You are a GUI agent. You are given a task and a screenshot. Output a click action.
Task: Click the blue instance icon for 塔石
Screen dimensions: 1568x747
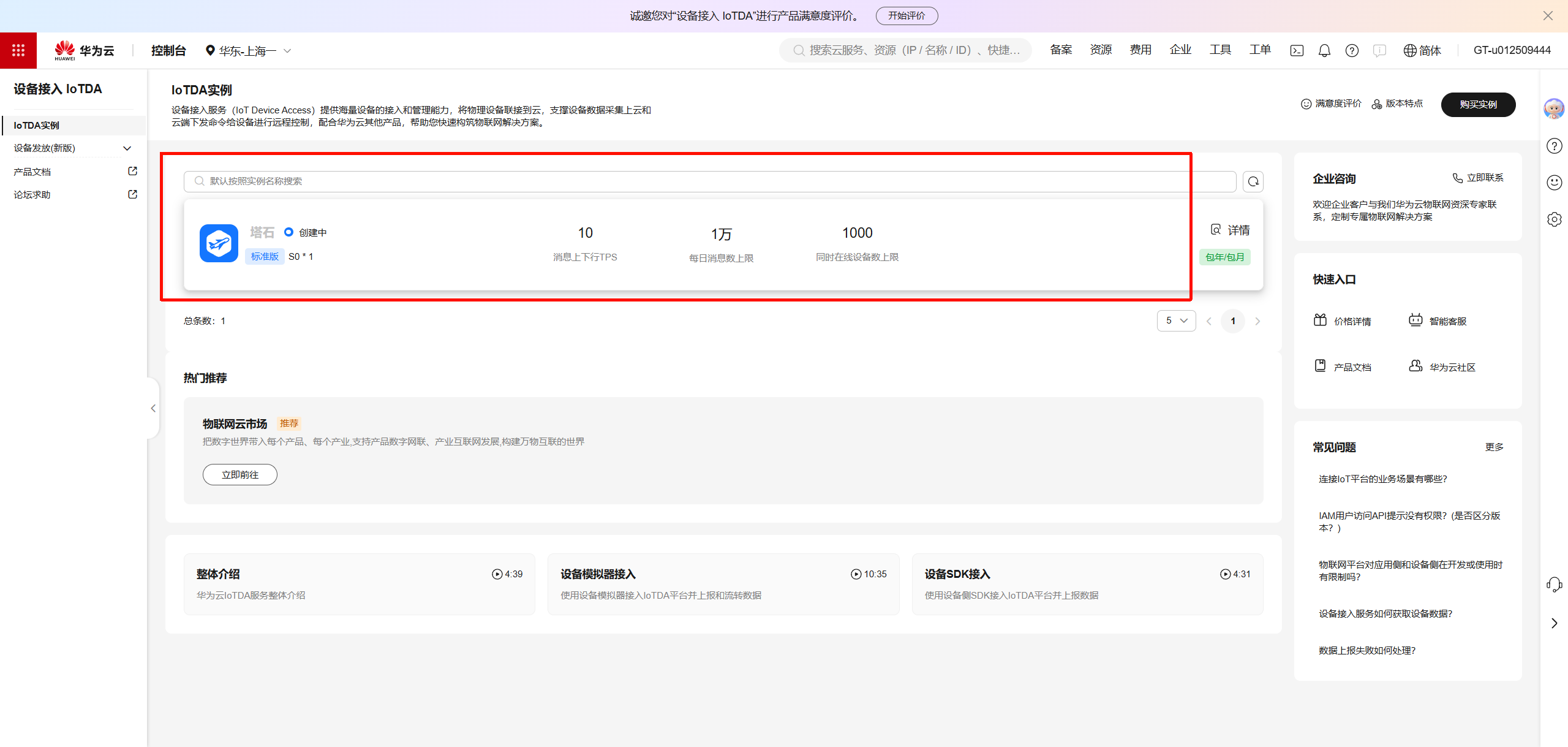pos(219,243)
